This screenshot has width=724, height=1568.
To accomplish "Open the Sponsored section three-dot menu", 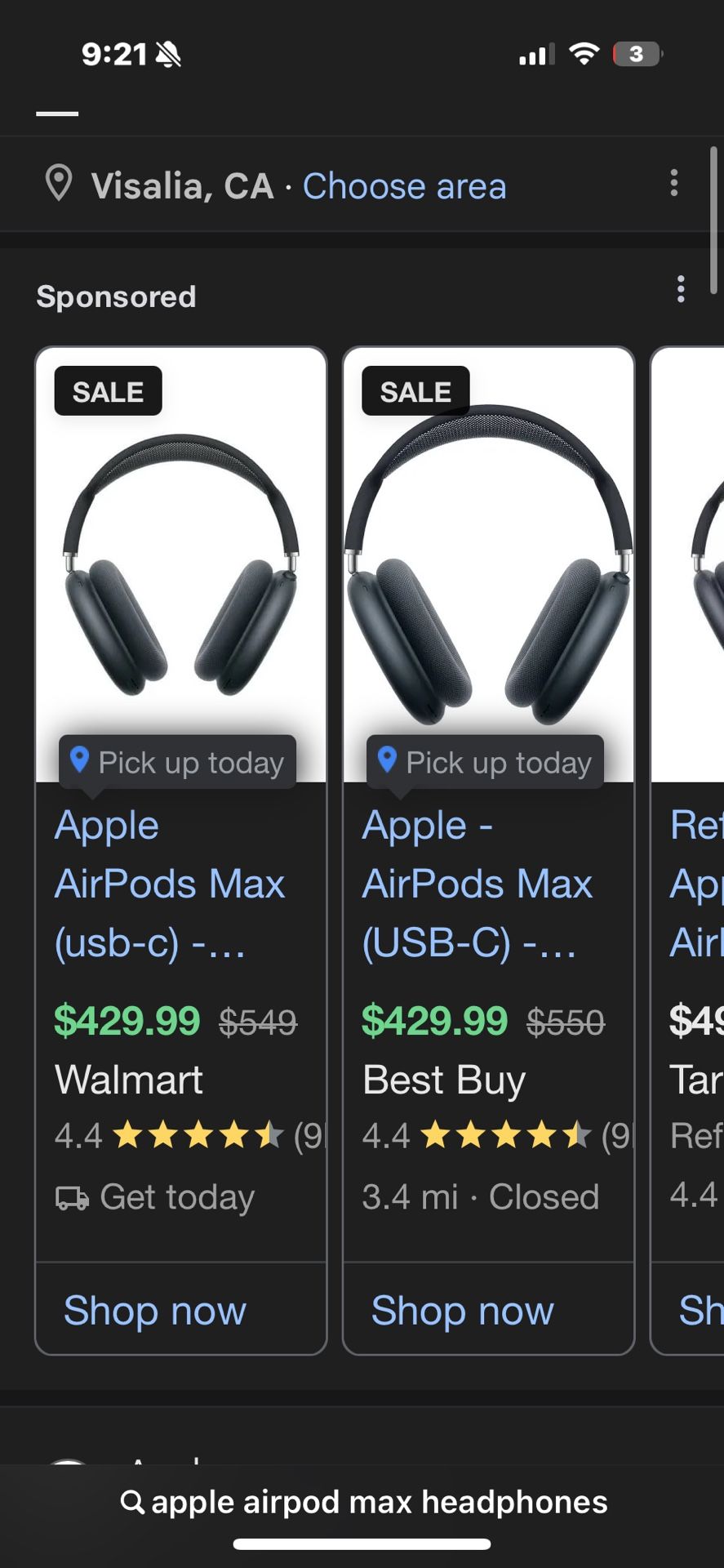I will pos(681,290).
